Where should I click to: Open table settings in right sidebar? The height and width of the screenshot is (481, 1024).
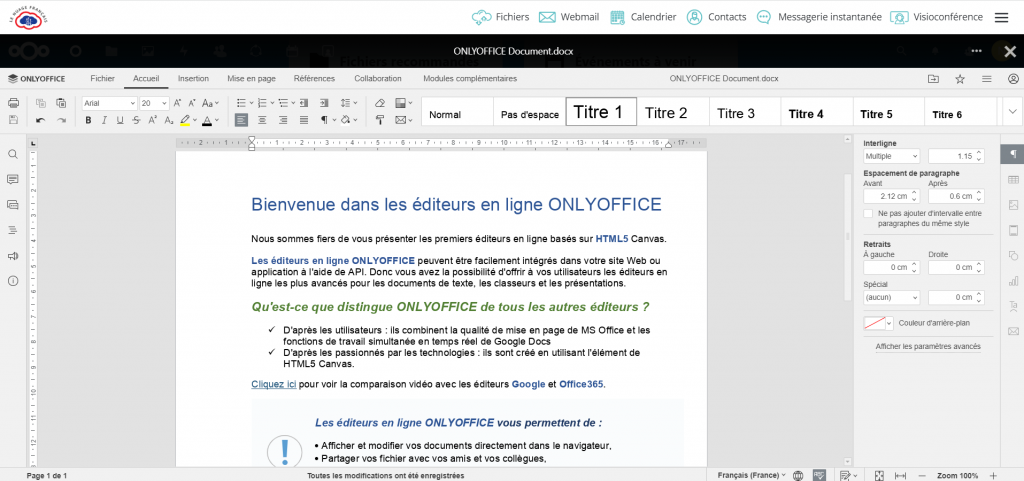pyautogui.click(x=1013, y=179)
